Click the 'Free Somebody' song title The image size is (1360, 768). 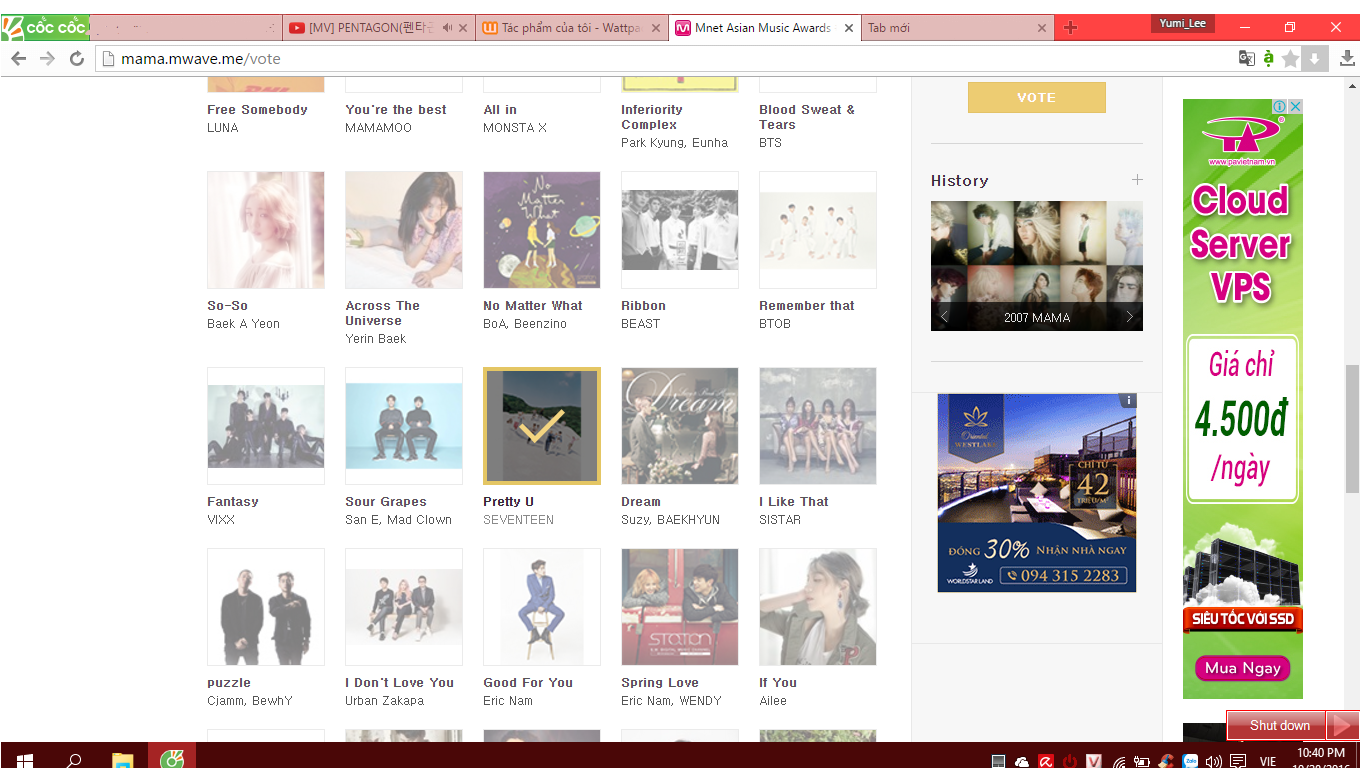pos(257,110)
